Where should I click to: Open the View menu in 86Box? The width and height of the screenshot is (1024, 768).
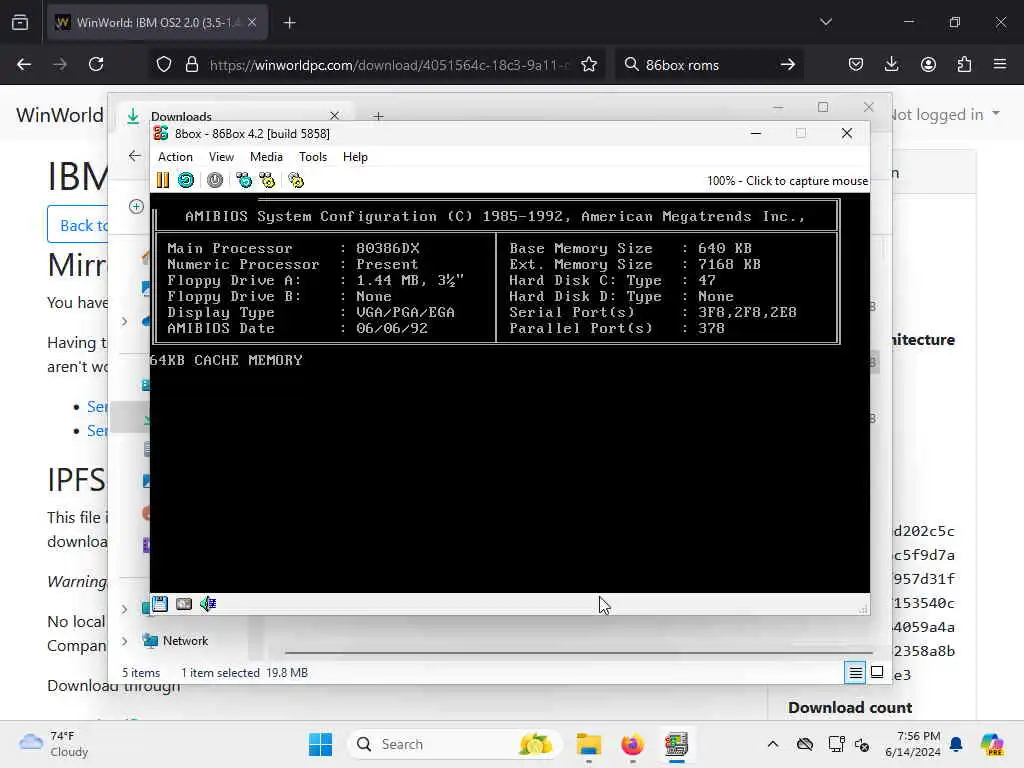[x=221, y=157]
